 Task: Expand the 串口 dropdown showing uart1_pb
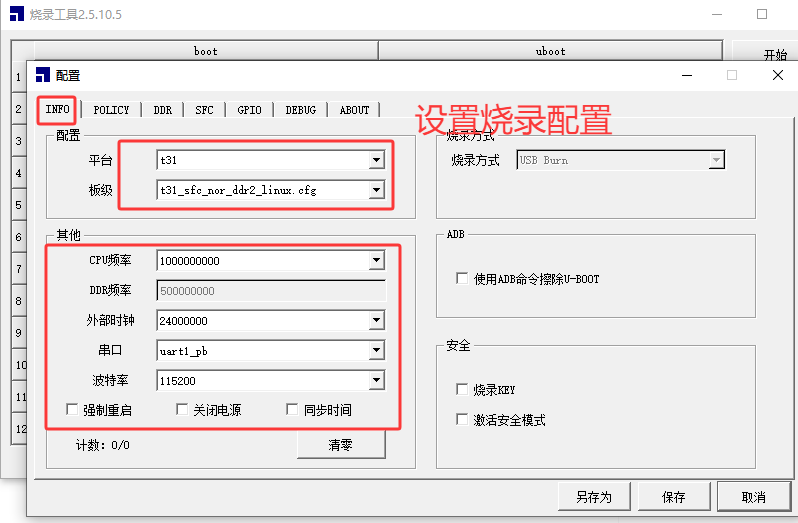pos(376,351)
